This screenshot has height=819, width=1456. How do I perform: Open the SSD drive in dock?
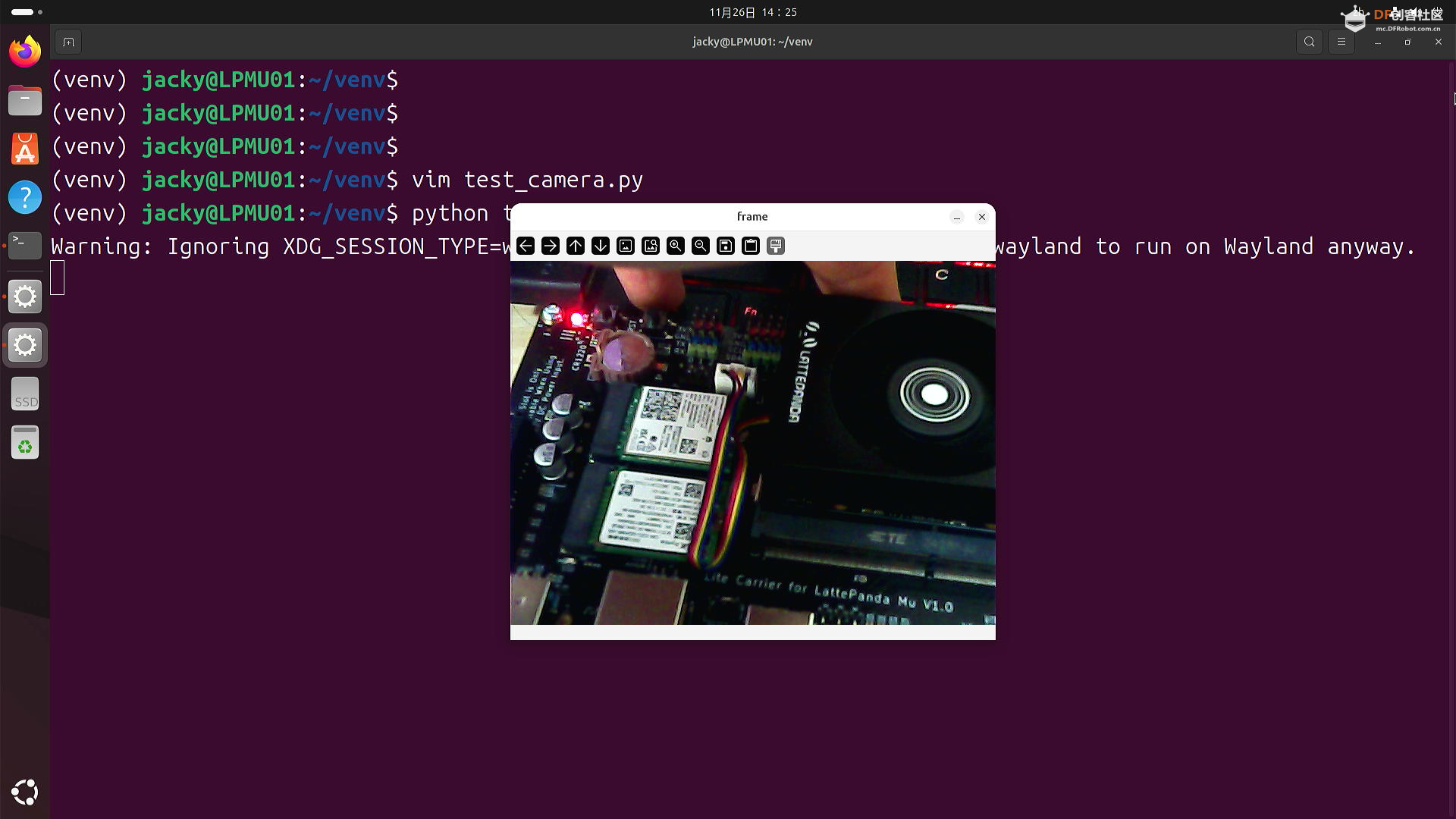[25, 394]
